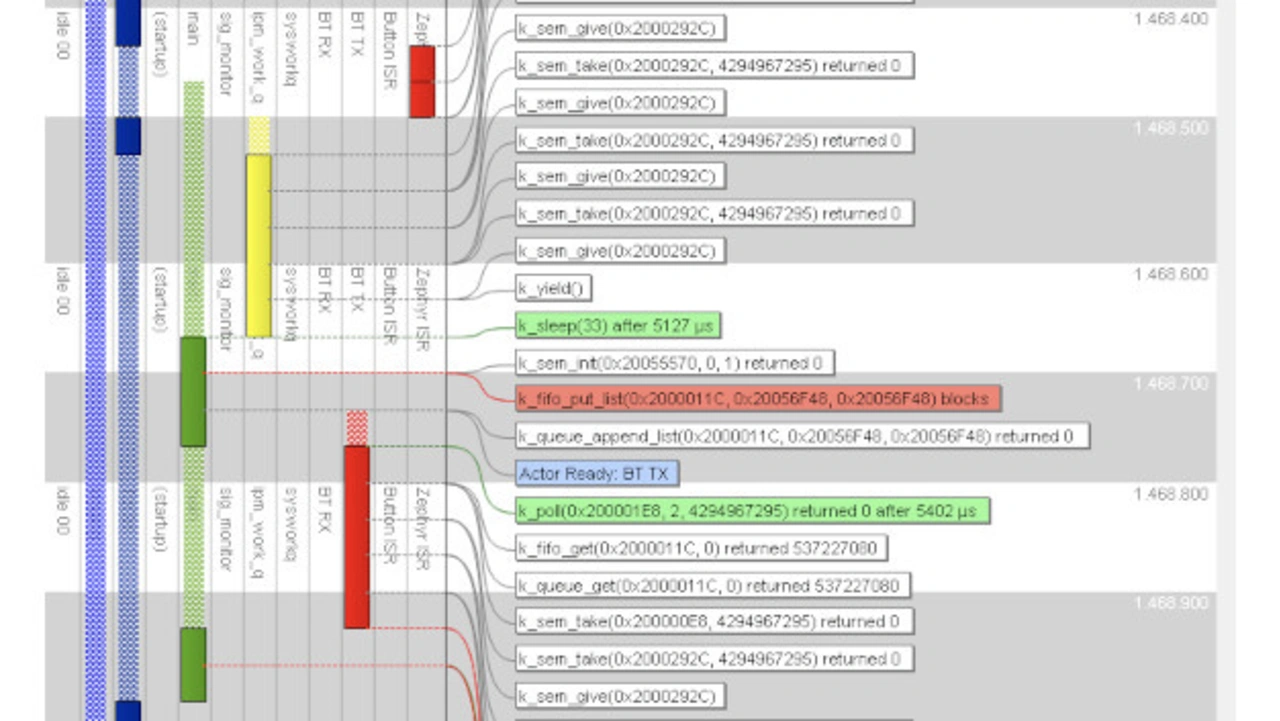Click the 1.468.800 timestamp marker

click(1170, 494)
